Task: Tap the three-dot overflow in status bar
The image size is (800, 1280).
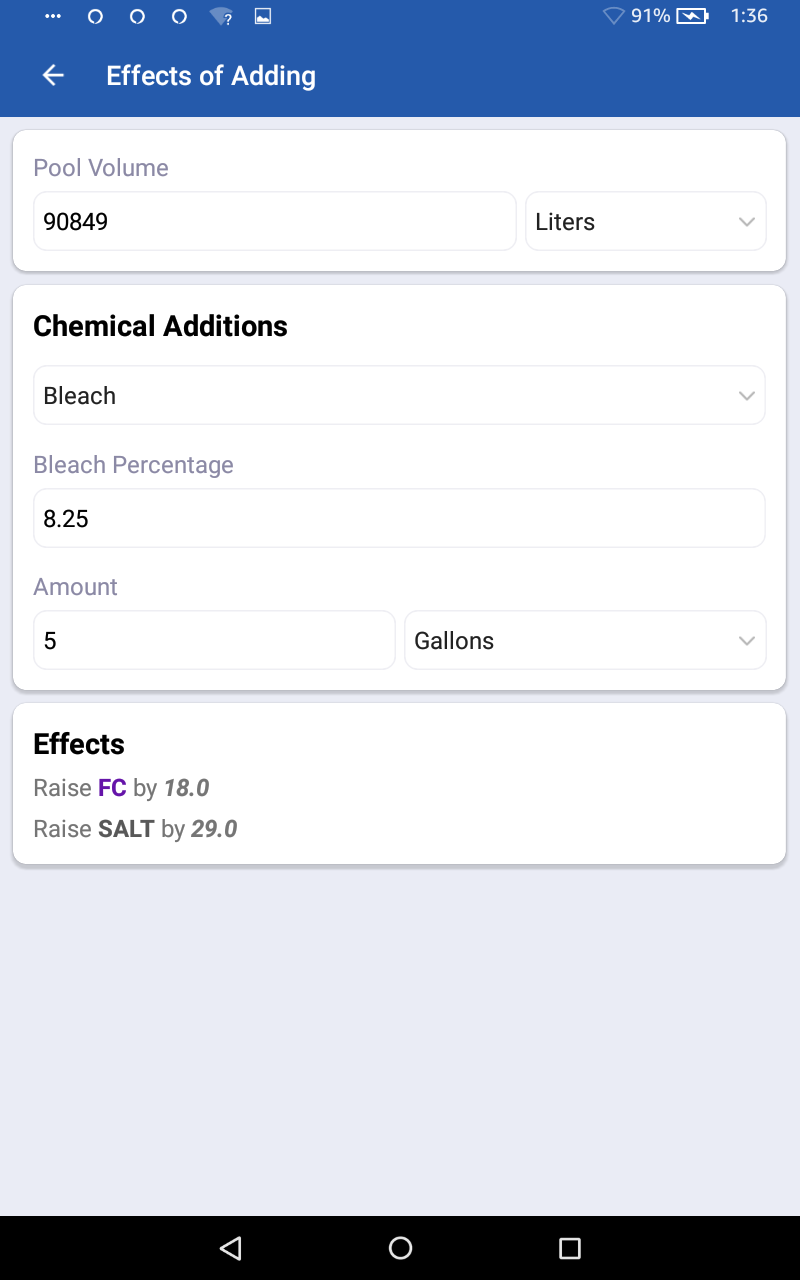Action: click(x=53, y=16)
